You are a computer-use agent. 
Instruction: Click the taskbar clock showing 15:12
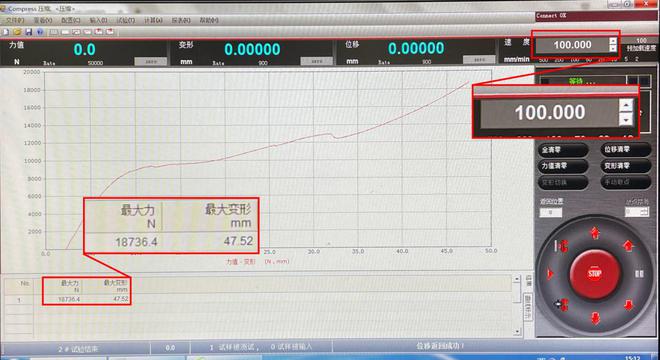[x=633, y=358]
